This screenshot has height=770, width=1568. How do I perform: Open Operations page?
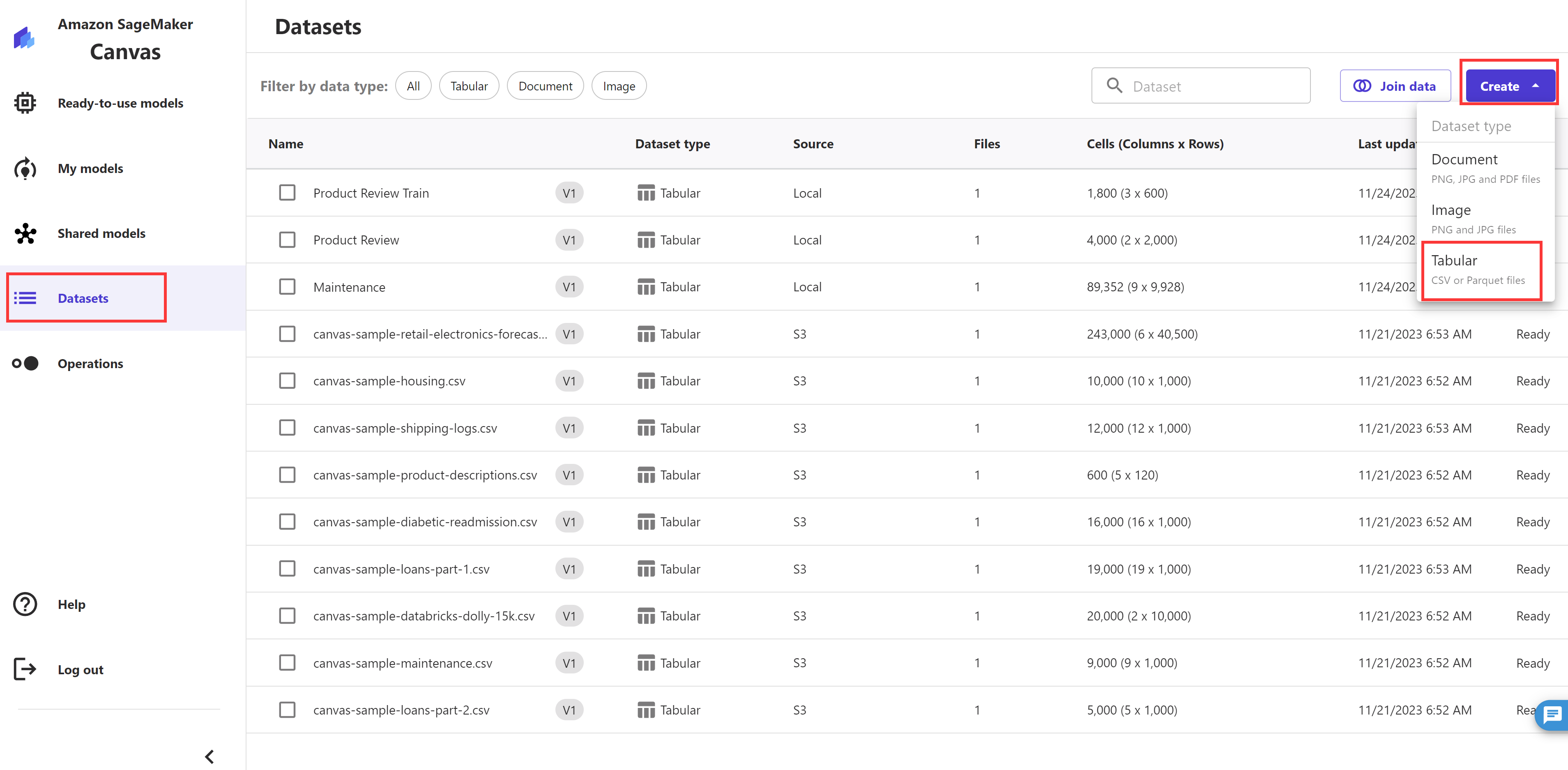coord(91,363)
